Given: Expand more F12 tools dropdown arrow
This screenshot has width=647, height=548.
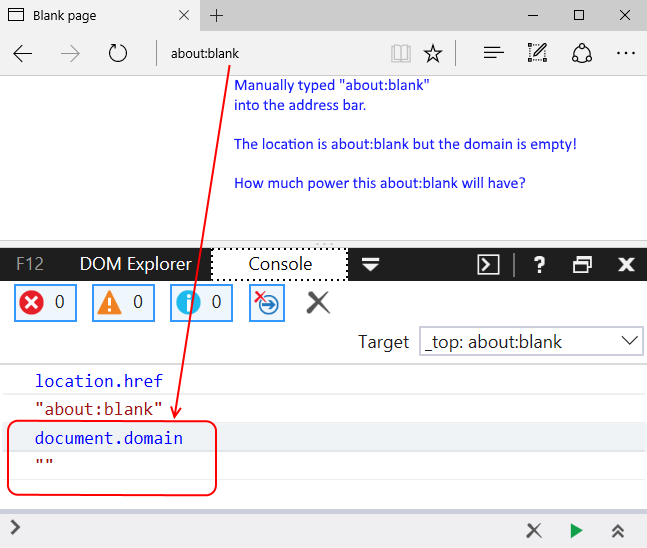Looking at the screenshot, I should [370, 264].
